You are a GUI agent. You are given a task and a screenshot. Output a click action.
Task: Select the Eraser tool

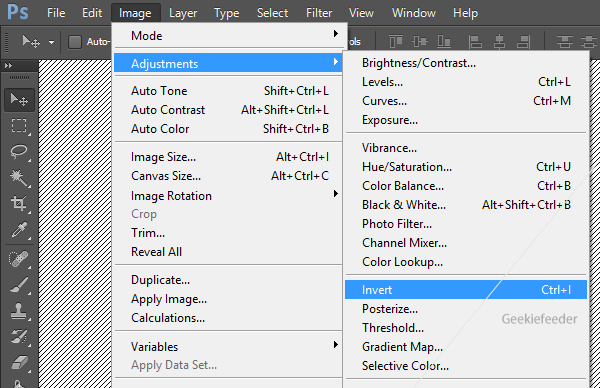click(x=19, y=362)
